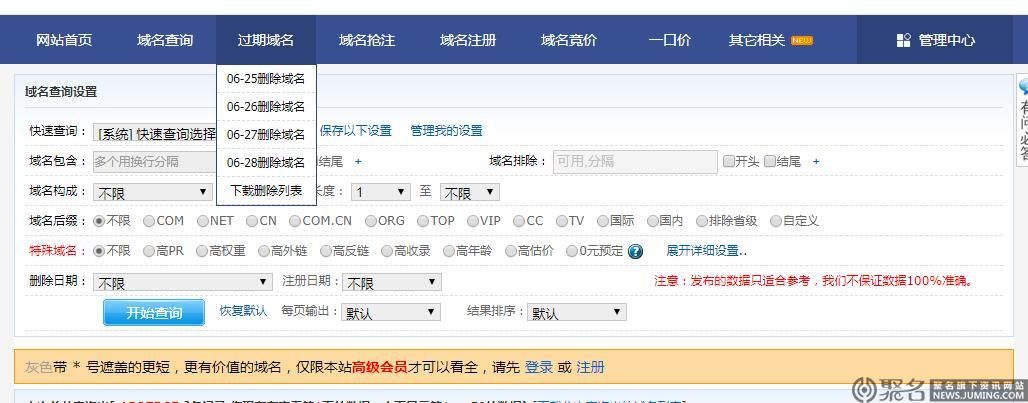The height and width of the screenshot is (403, 1028).
Task: Open 域名抢注 navigation item
Action: (x=367, y=40)
